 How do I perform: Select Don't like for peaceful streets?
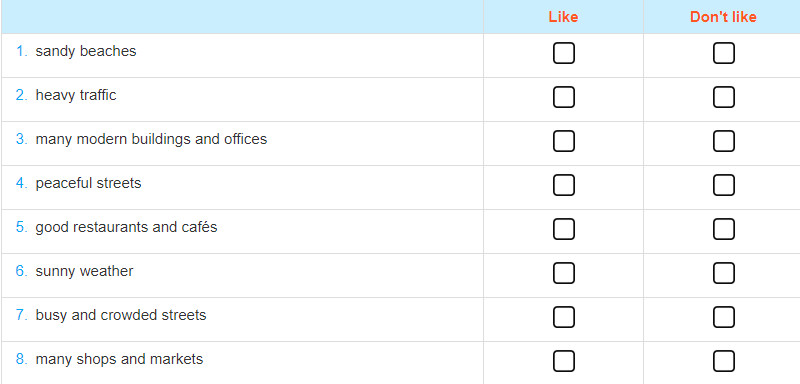pyautogui.click(x=723, y=185)
